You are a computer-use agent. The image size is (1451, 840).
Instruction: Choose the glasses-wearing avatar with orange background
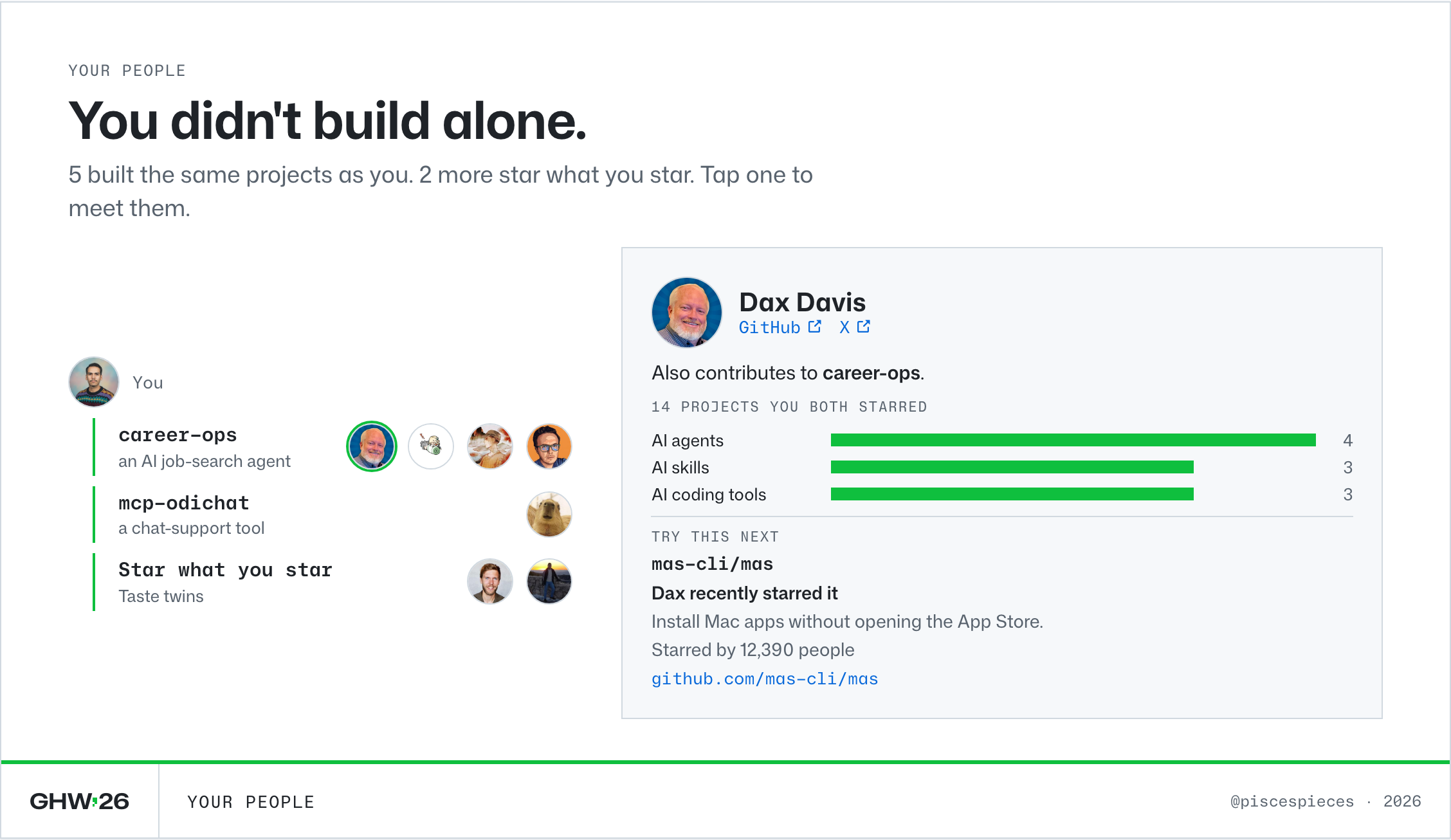pos(549,446)
